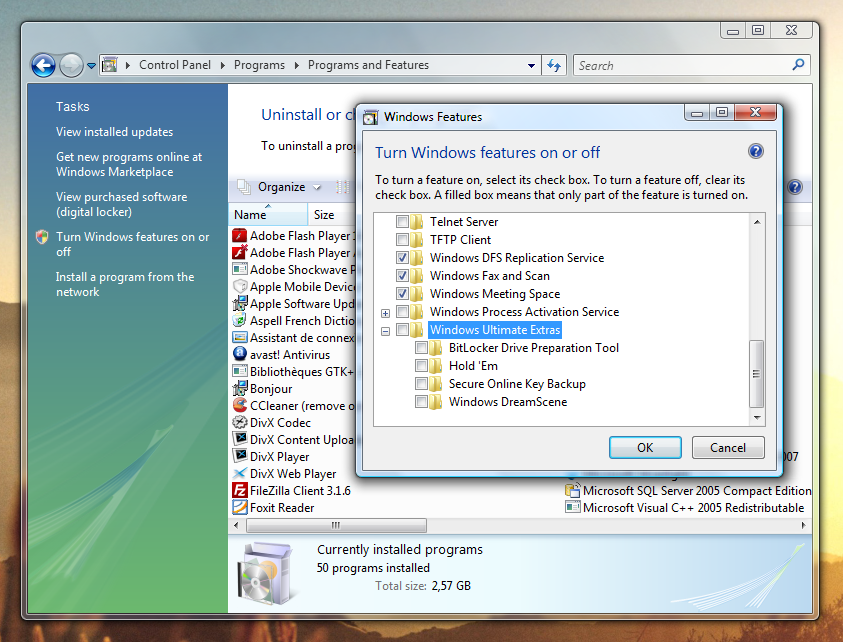Click OK in Windows Features dialog

click(x=645, y=447)
